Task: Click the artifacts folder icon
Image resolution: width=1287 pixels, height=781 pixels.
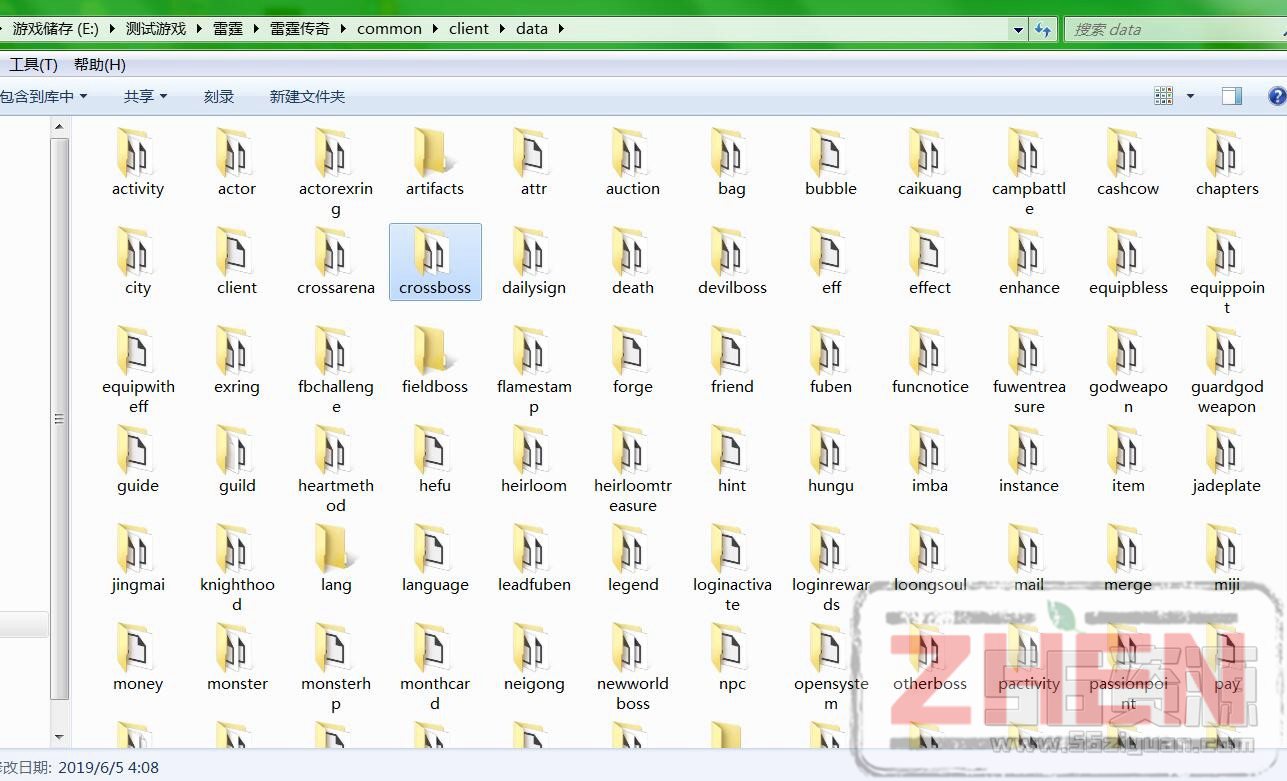Action: pos(435,152)
